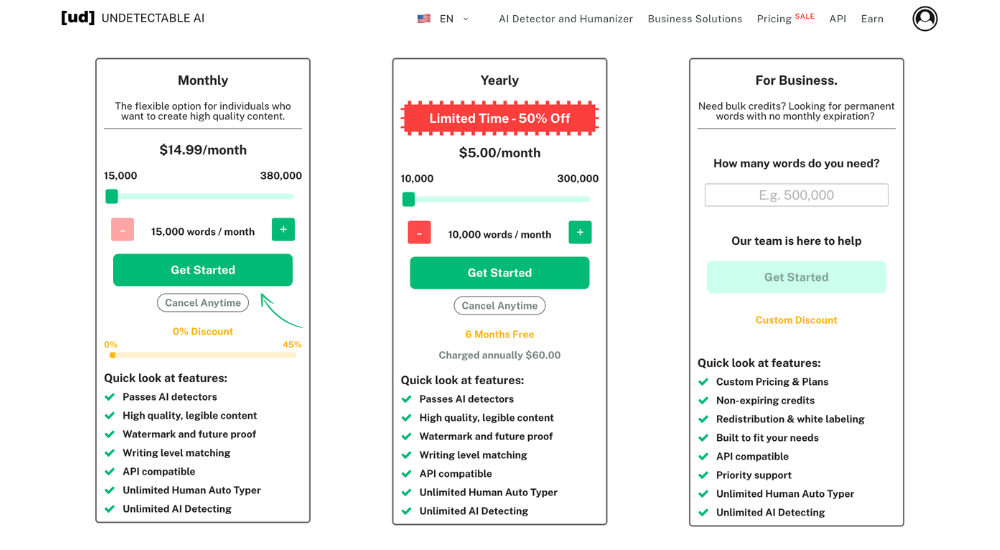
Task: Click the Monthly plan word slider handle
Action: tap(112, 197)
